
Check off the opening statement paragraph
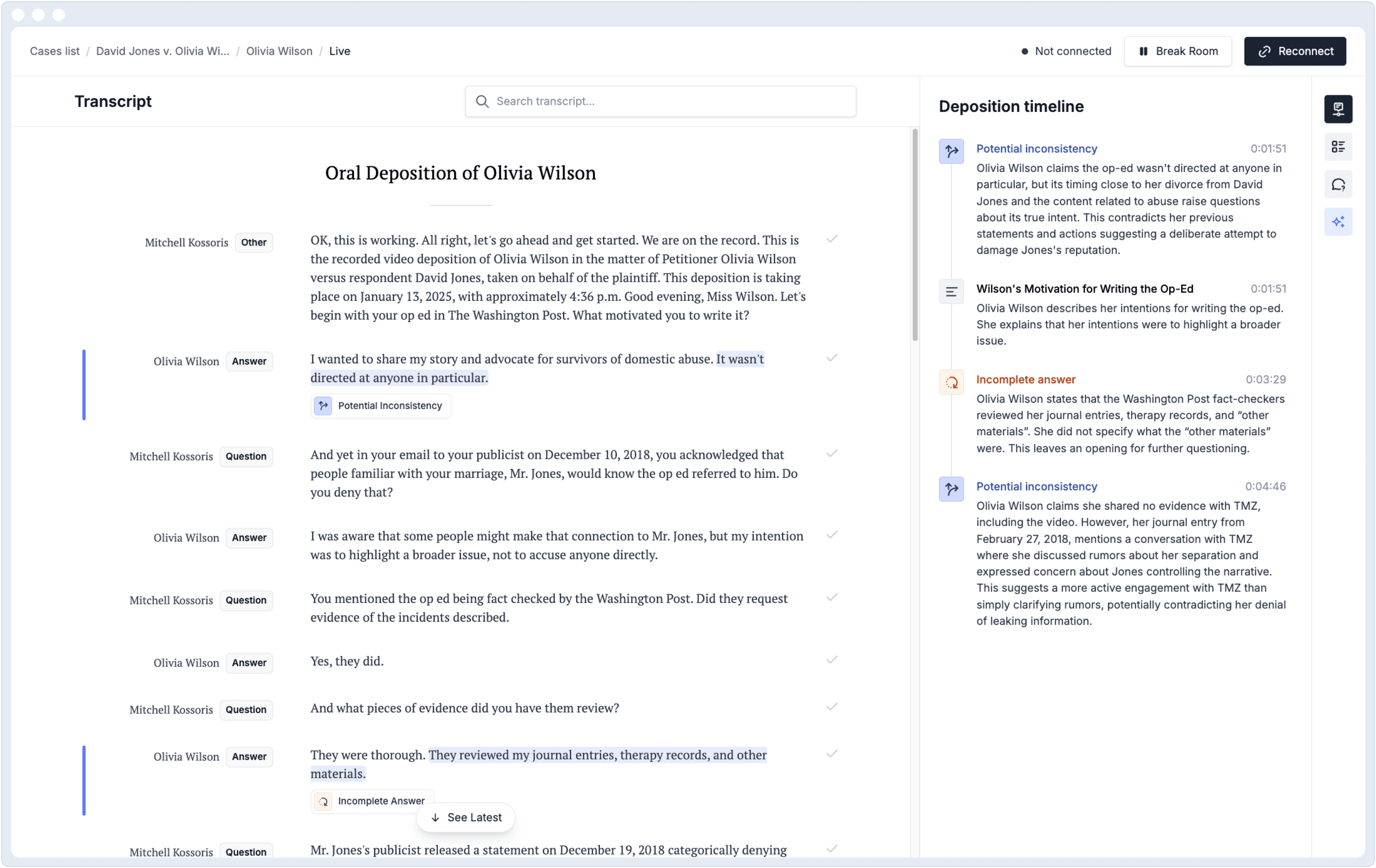[x=831, y=239]
